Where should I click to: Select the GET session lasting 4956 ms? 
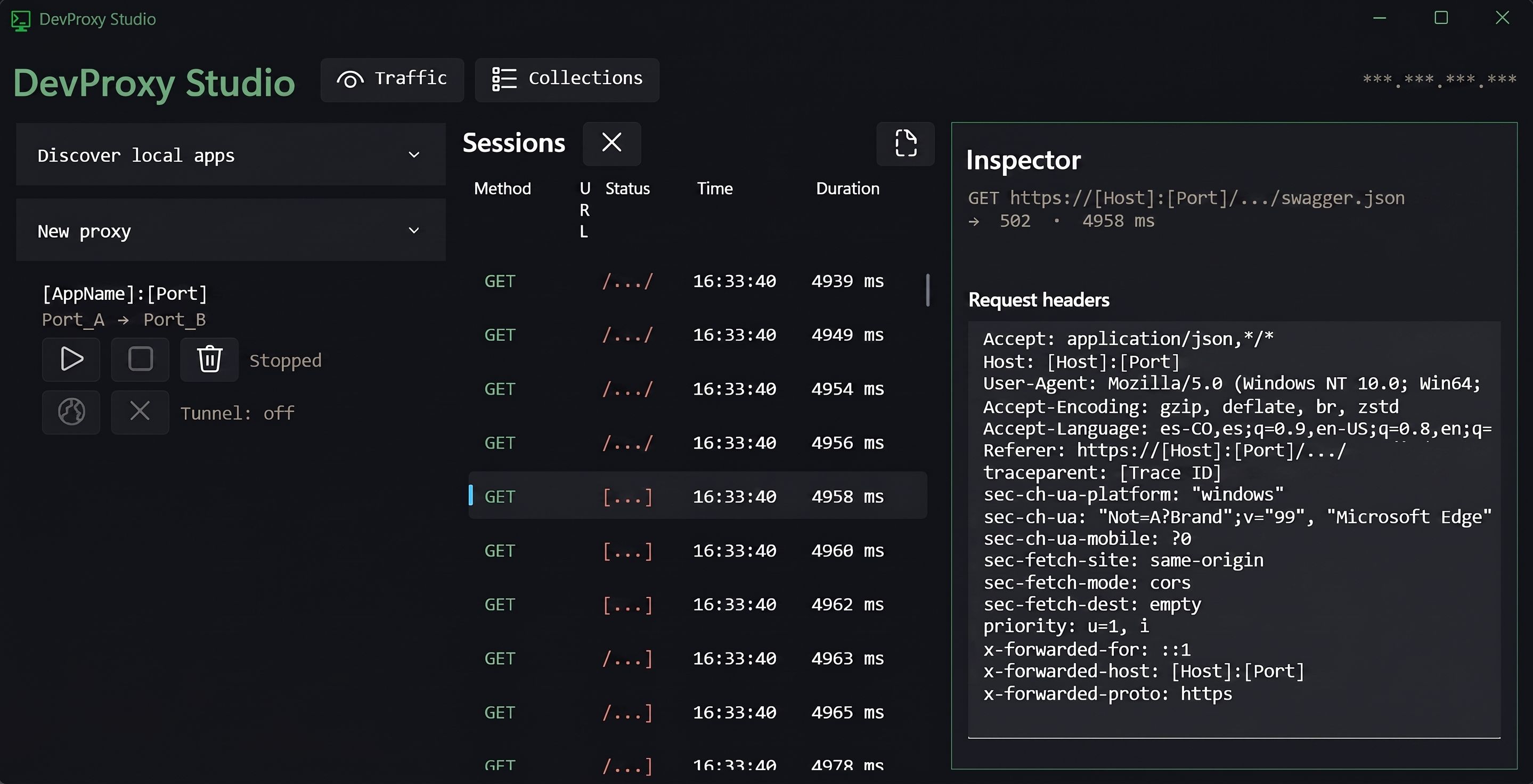tap(697, 443)
